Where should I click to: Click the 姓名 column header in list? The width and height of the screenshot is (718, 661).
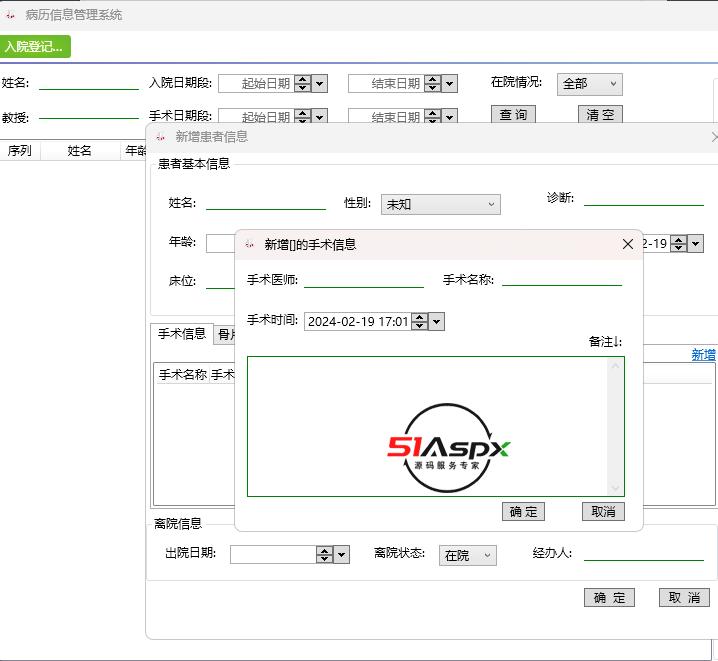tap(80, 151)
